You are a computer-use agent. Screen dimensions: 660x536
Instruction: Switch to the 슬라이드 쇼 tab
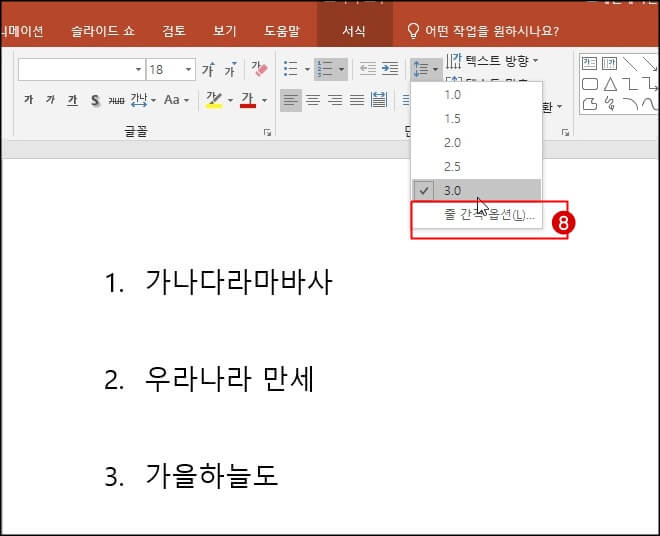pos(103,31)
